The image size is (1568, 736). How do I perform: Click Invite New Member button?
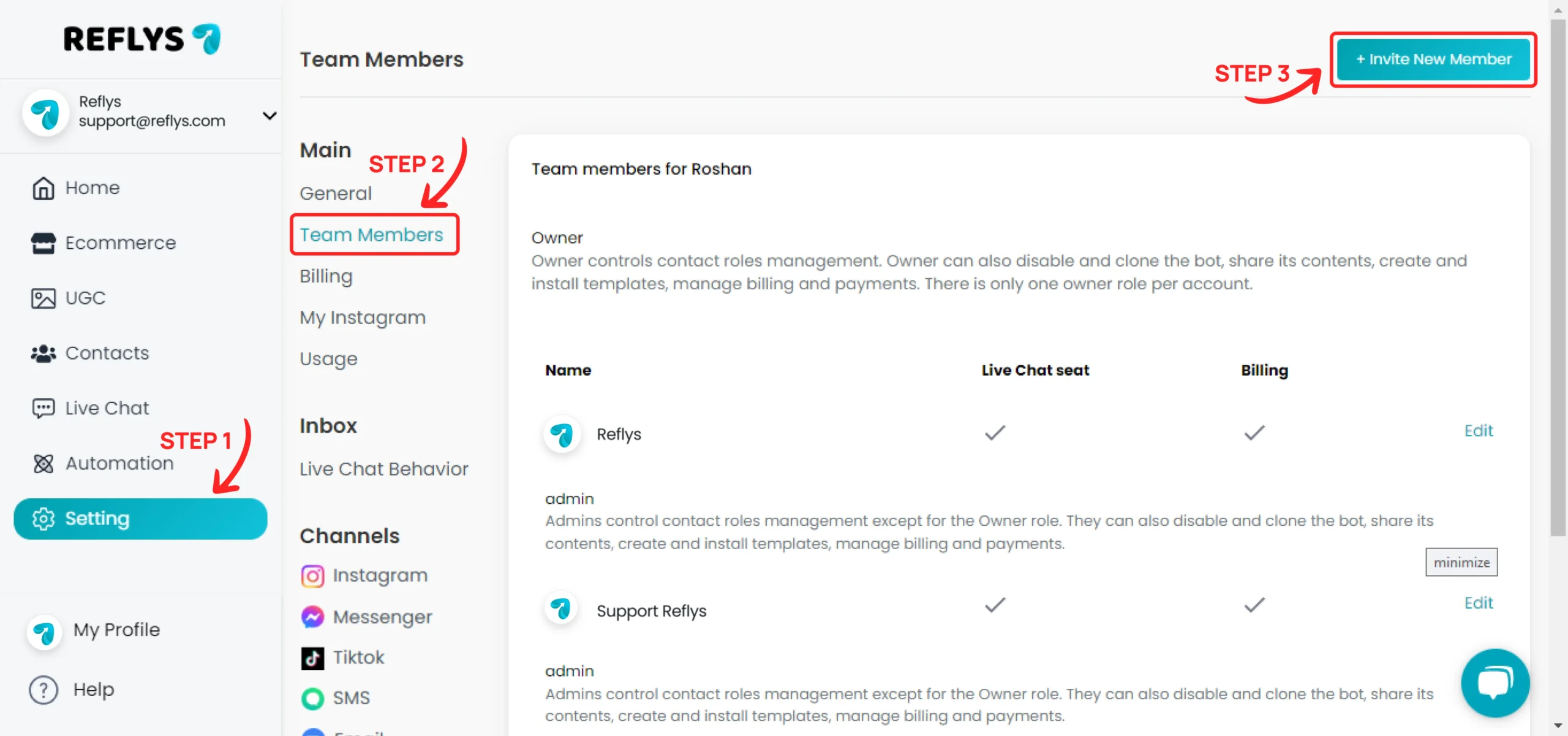(x=1433, y=59)
